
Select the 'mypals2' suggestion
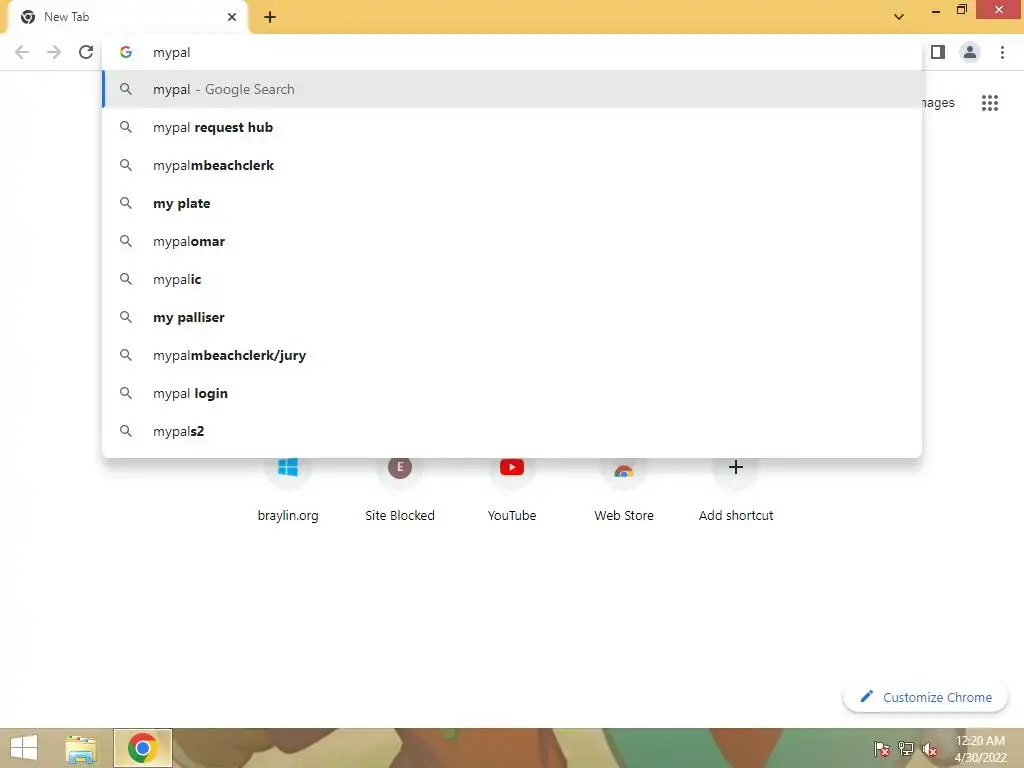[x=512, y=431]
